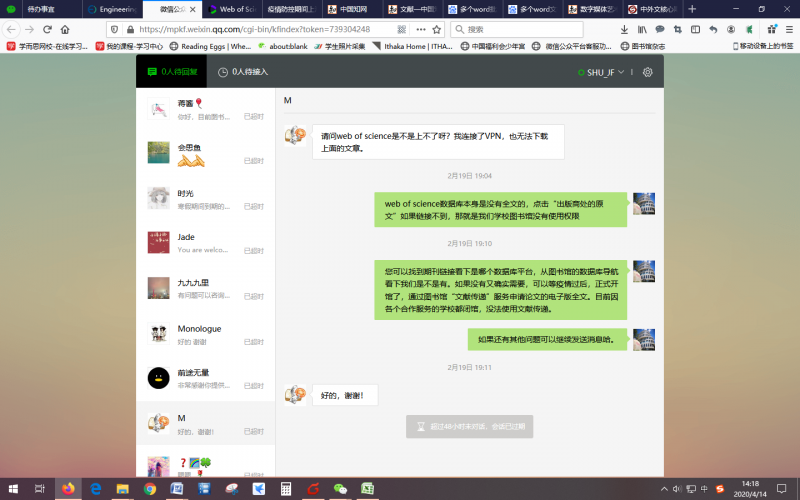Viewport: 800px width, 500px height.
Task: Open Task View on the taskbar
Action: click(40, 489)
